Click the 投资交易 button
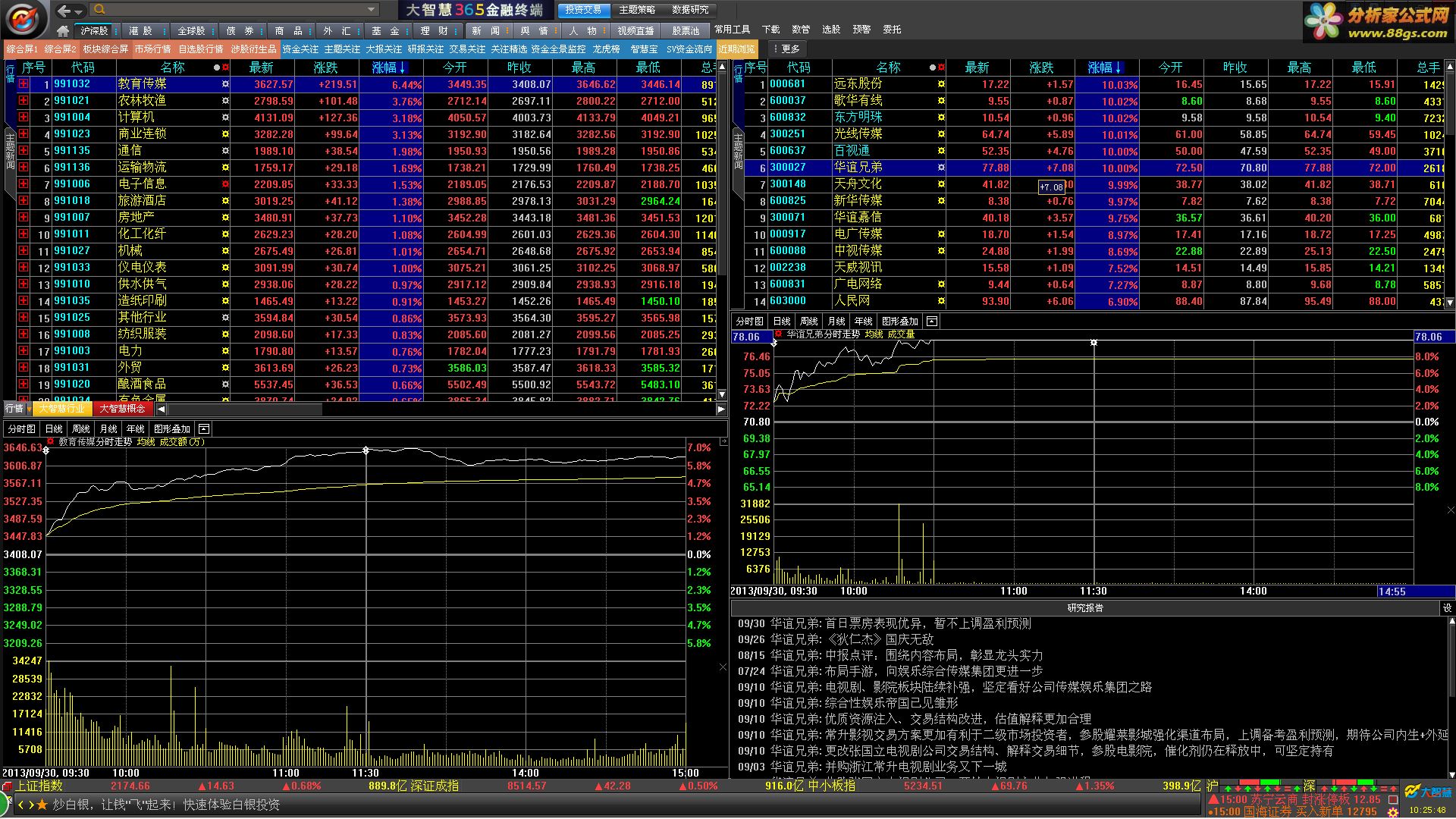This screenshot has height=819, width=1456. (582, 10)
